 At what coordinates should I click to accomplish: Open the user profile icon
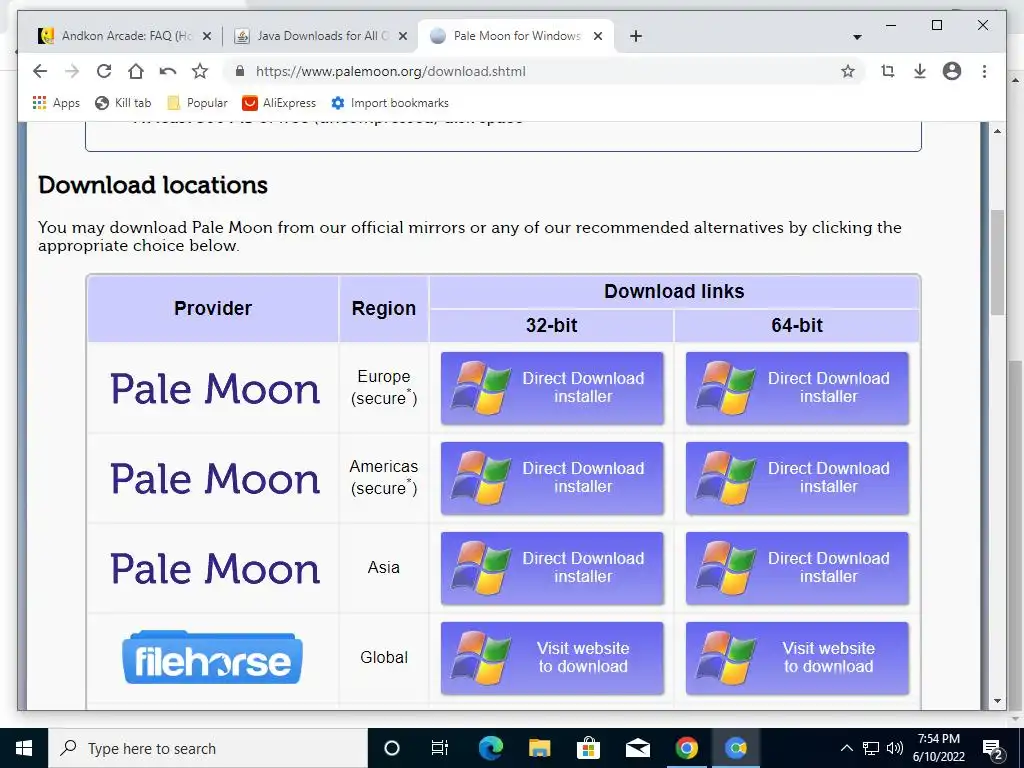click(952, 71)
